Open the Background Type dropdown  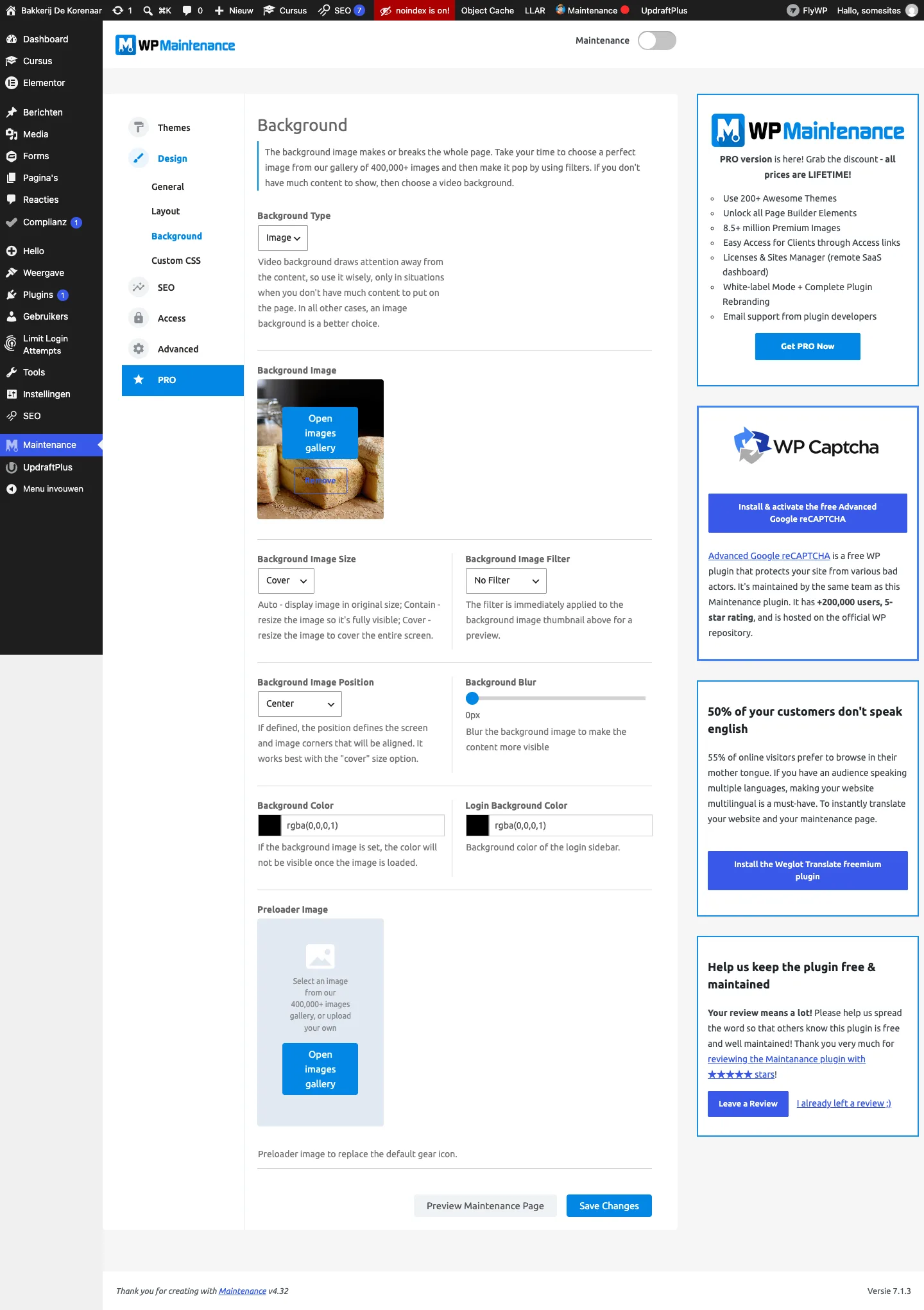tap(283, 237)
